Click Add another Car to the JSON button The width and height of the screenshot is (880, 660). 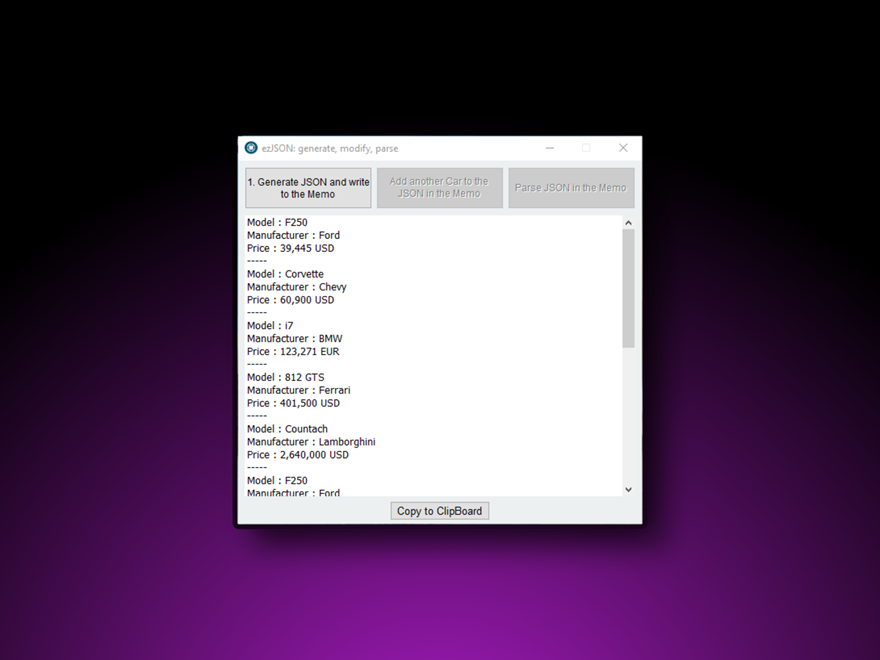coord(439,188)
